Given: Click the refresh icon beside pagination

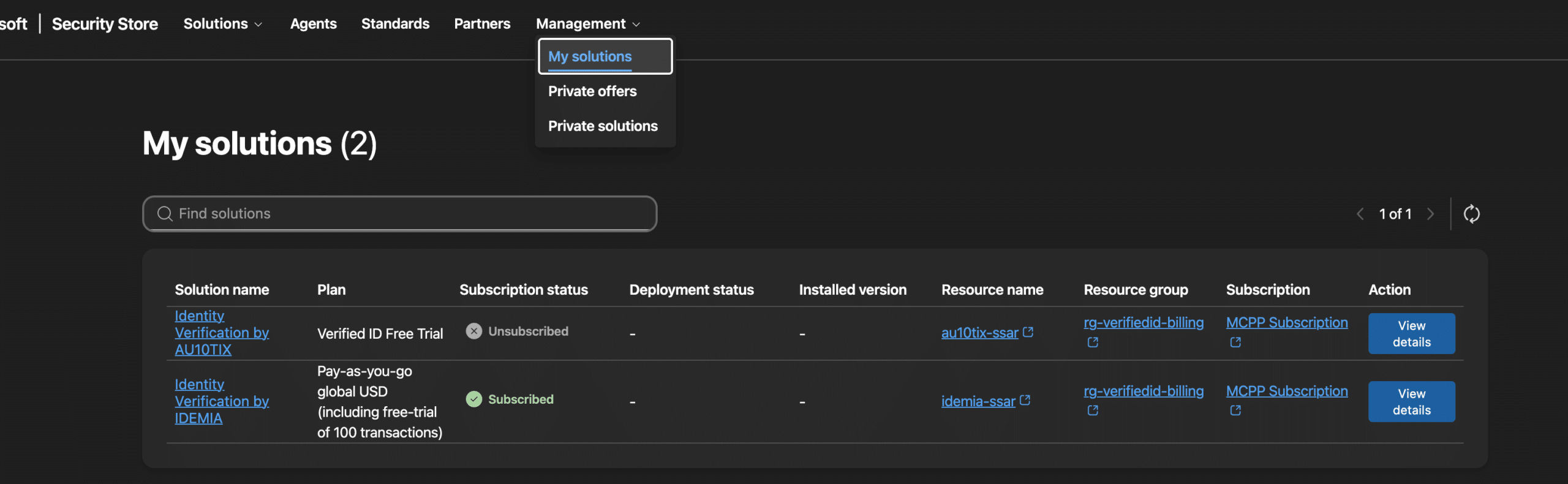Looking at the screenshot, I should point(1471,214).
